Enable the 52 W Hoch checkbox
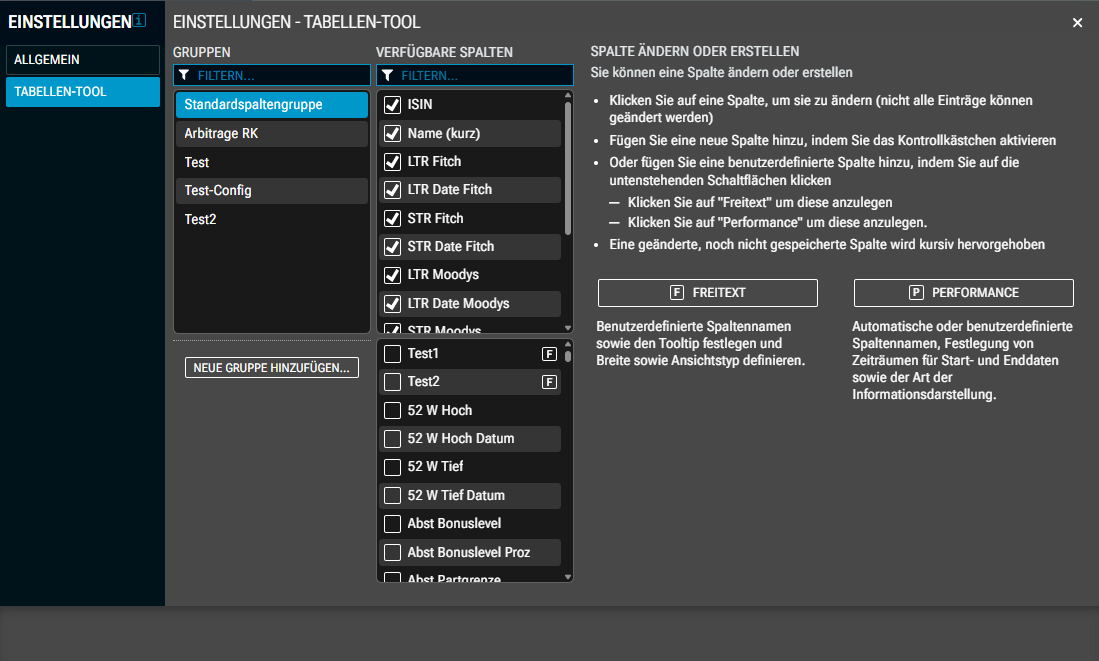1099x661 pixels. tap(392, 411)
